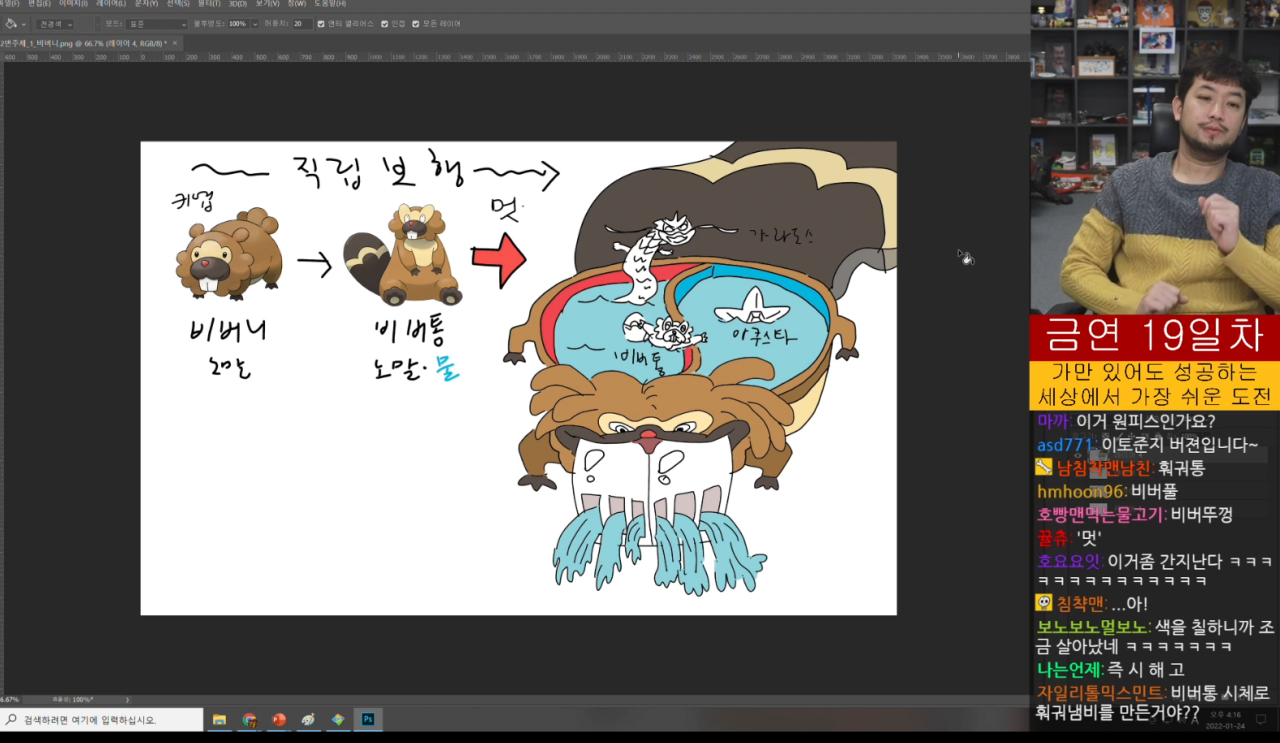Toggle the 인접 contiguous checkbox
The image size is (1280, 743).
[x=385, y=23]
